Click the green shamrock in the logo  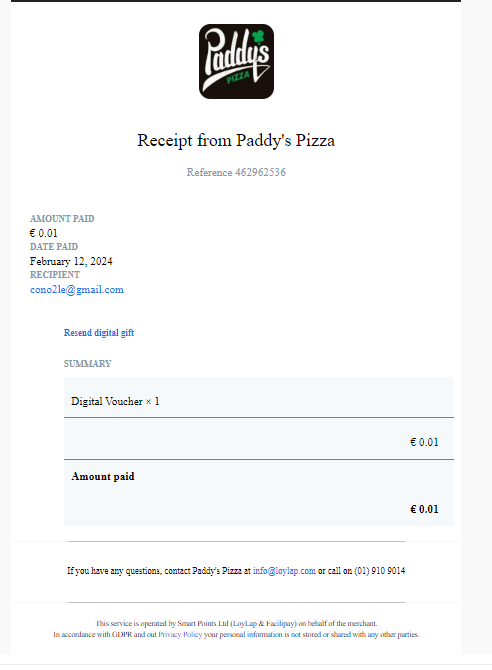point(259,37)
